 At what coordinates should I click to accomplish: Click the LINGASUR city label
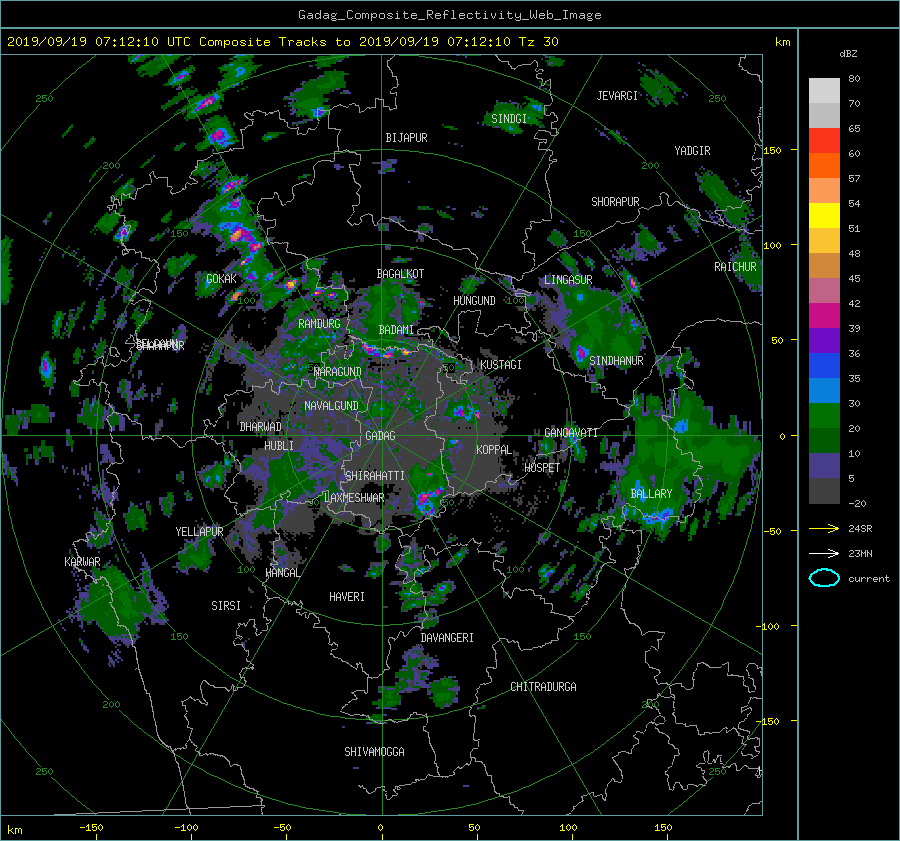click(568, 280)
